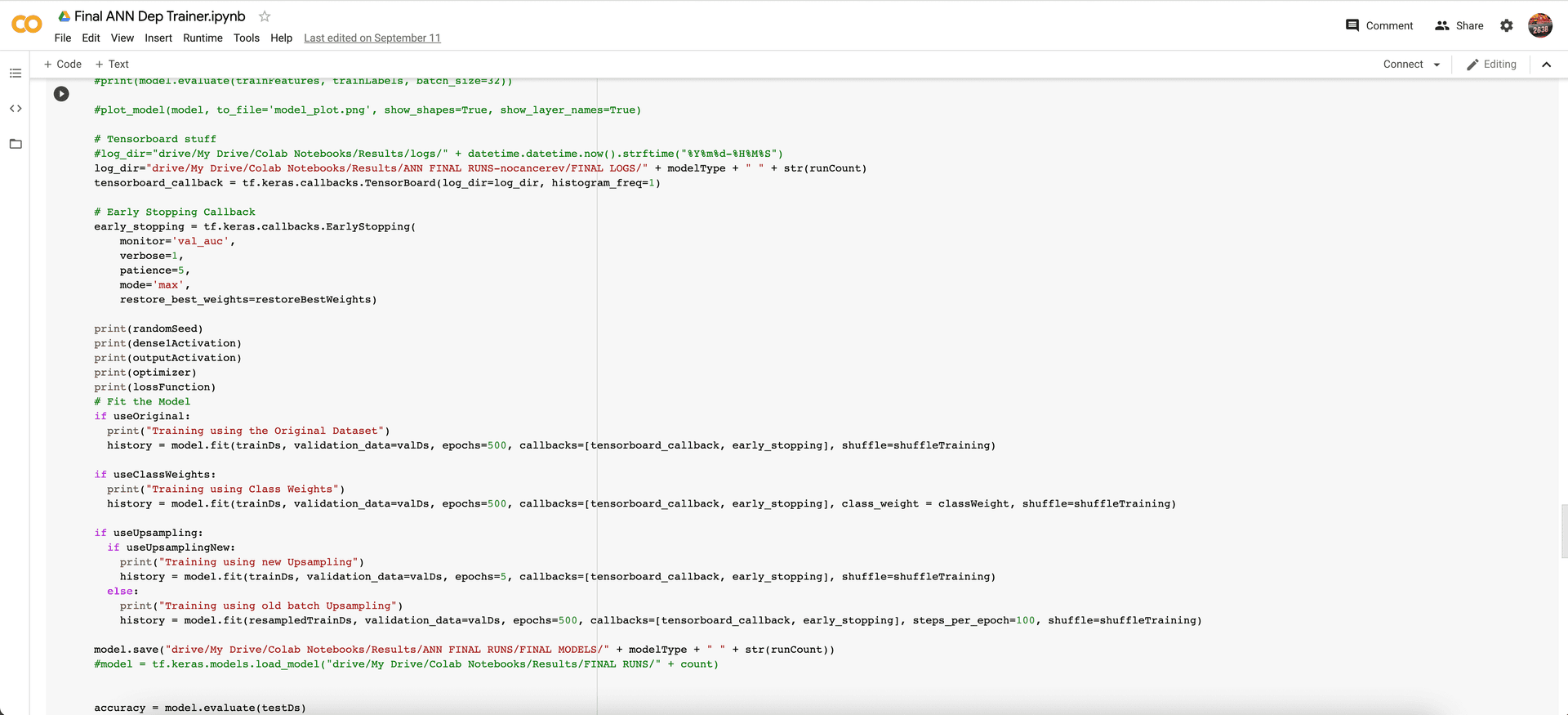
Task: Add a new Text cell
Action: [x=112, y=65]
